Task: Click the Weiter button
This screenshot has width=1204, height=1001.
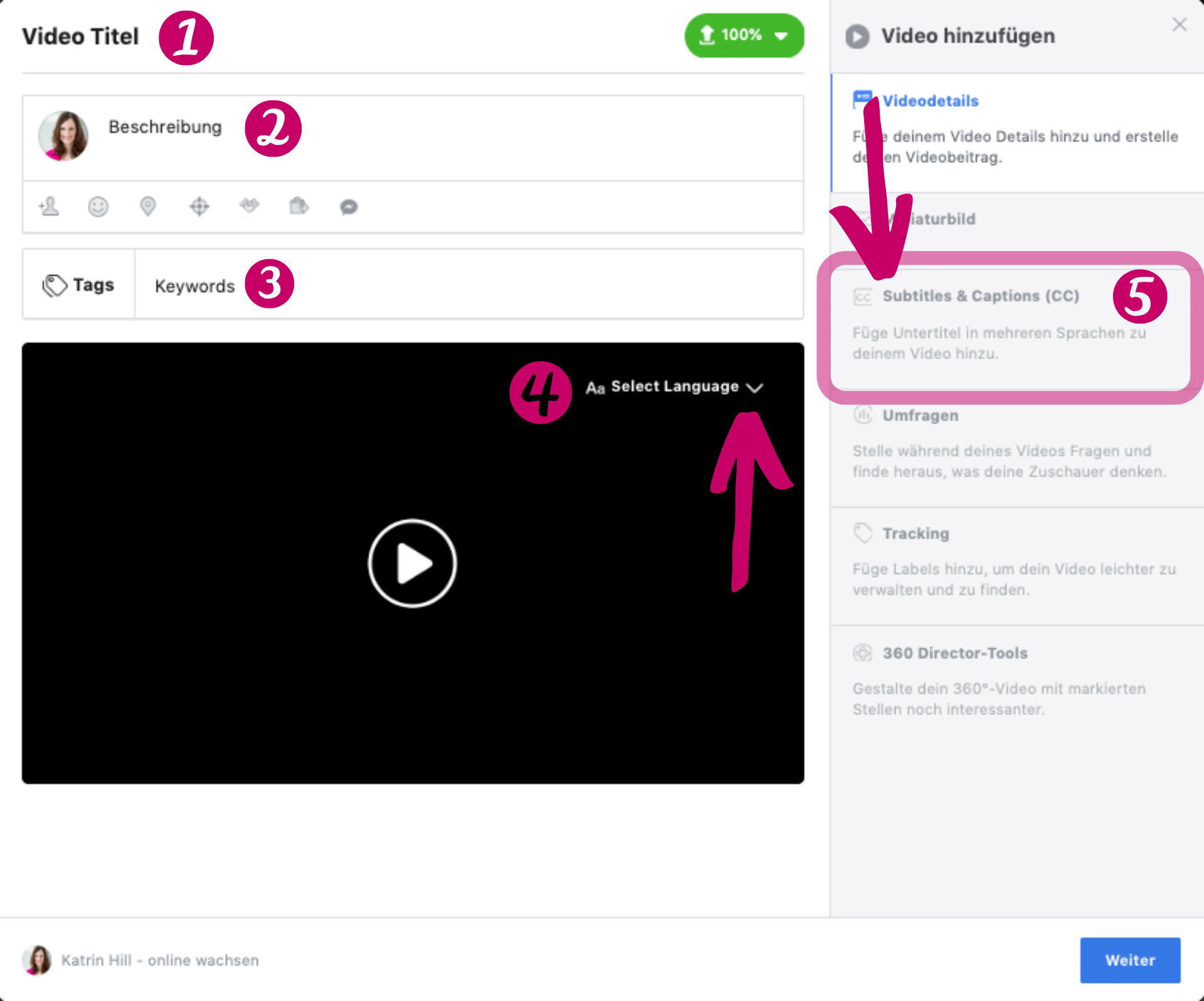Action: coord(1130,960)
